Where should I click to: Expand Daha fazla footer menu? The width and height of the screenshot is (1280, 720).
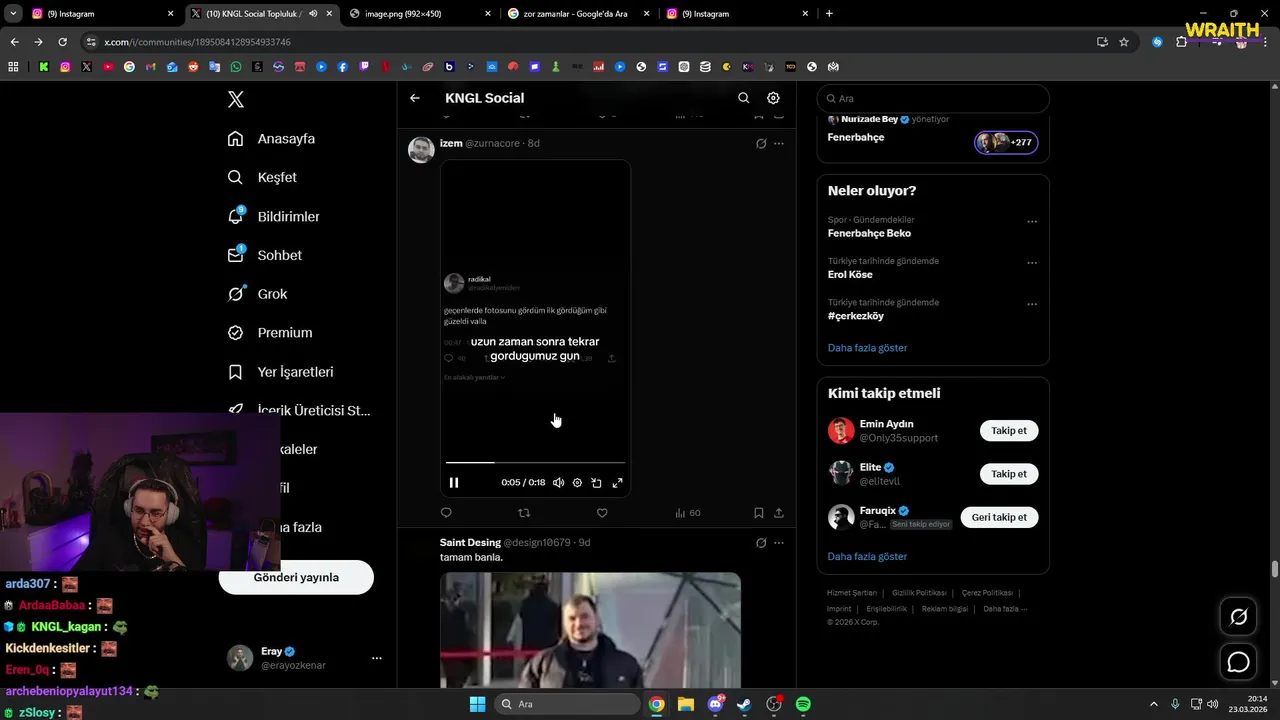(1005, 609)
